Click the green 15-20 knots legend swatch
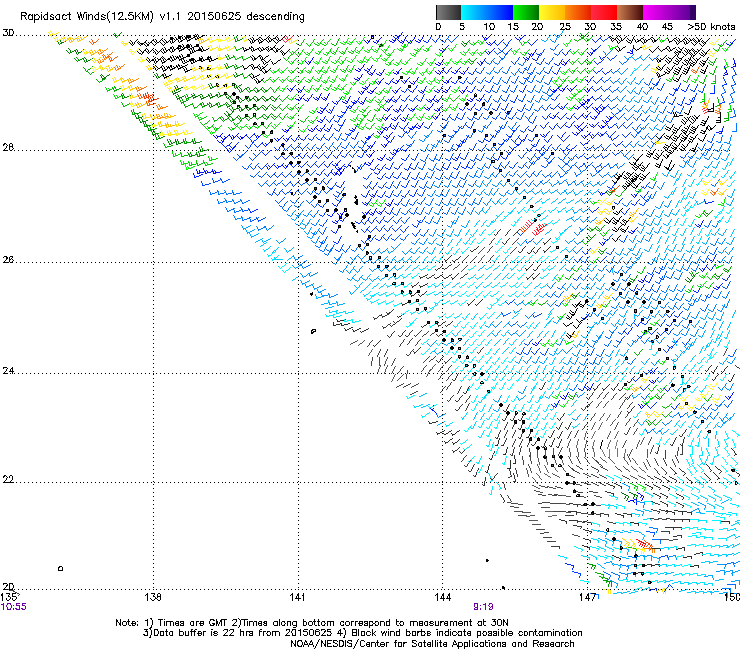The height and width of the screenshot is (650, 740). pos(526,12)
